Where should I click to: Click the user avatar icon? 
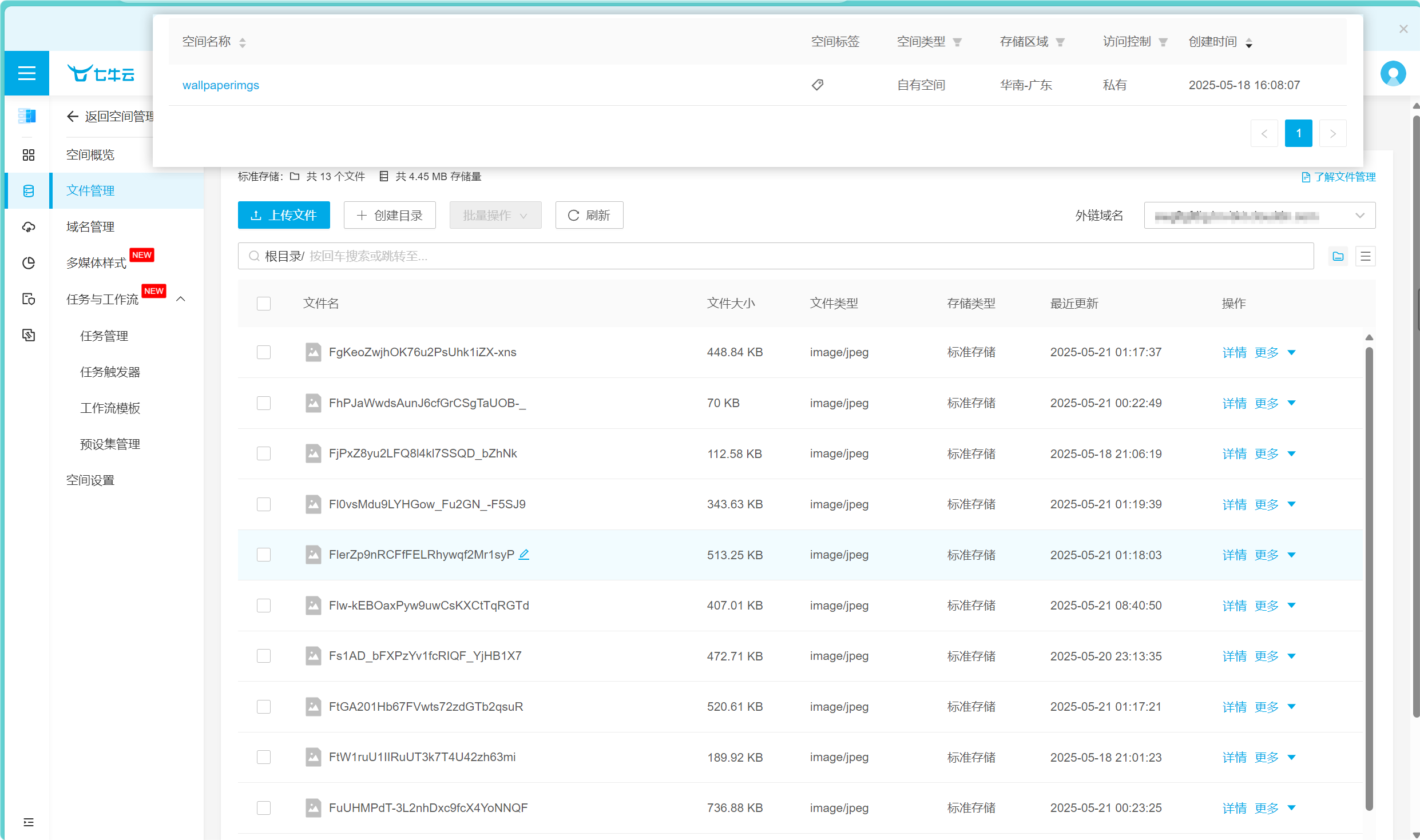click(1393, 74)
